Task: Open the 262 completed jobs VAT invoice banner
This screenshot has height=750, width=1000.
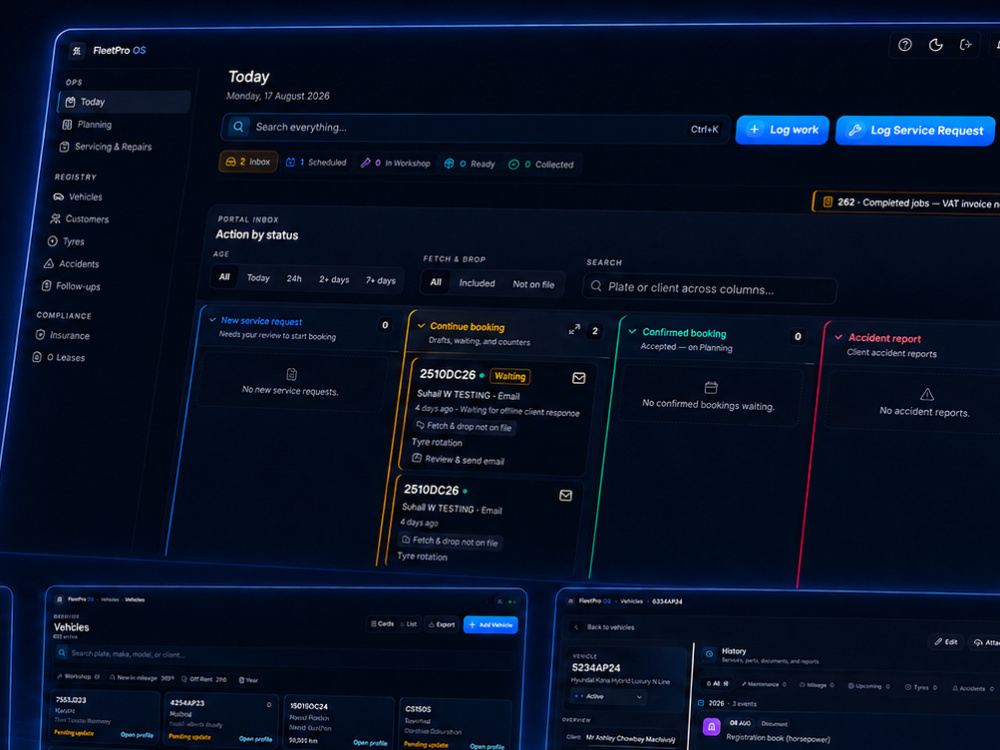Action: (907, 203)
